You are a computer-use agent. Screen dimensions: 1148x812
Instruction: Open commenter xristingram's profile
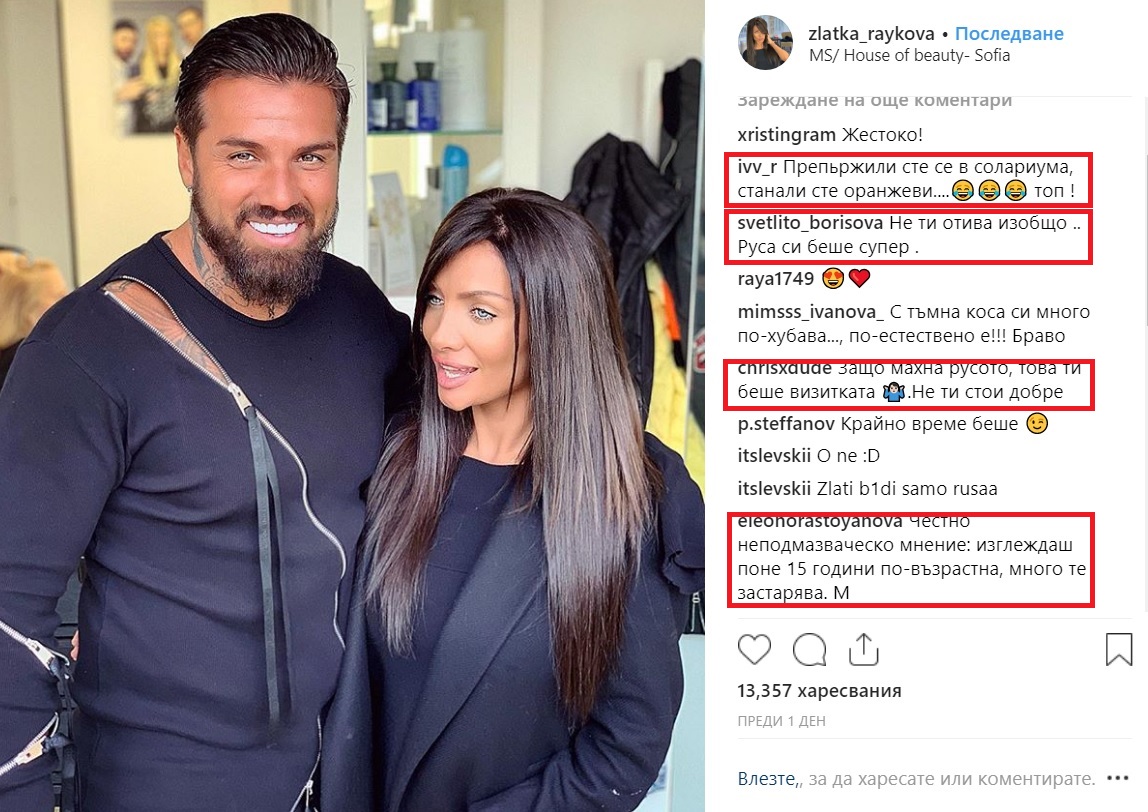(x=786, y=135)
